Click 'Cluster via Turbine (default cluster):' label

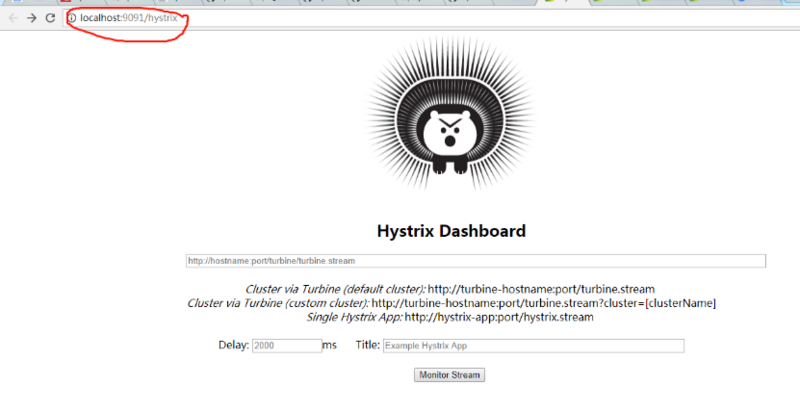(335, 289)
